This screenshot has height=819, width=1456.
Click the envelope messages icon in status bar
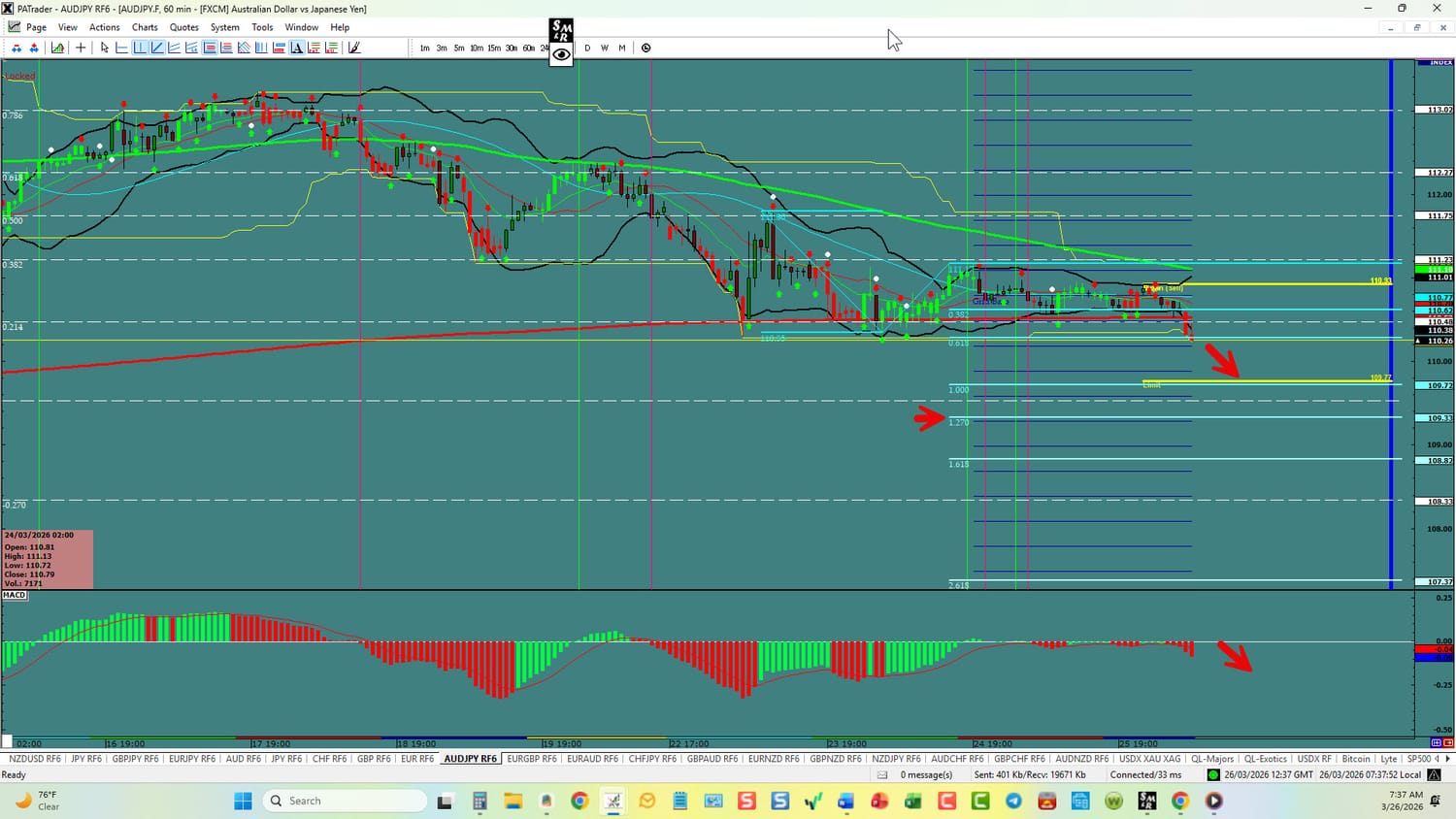pos(882,774)
